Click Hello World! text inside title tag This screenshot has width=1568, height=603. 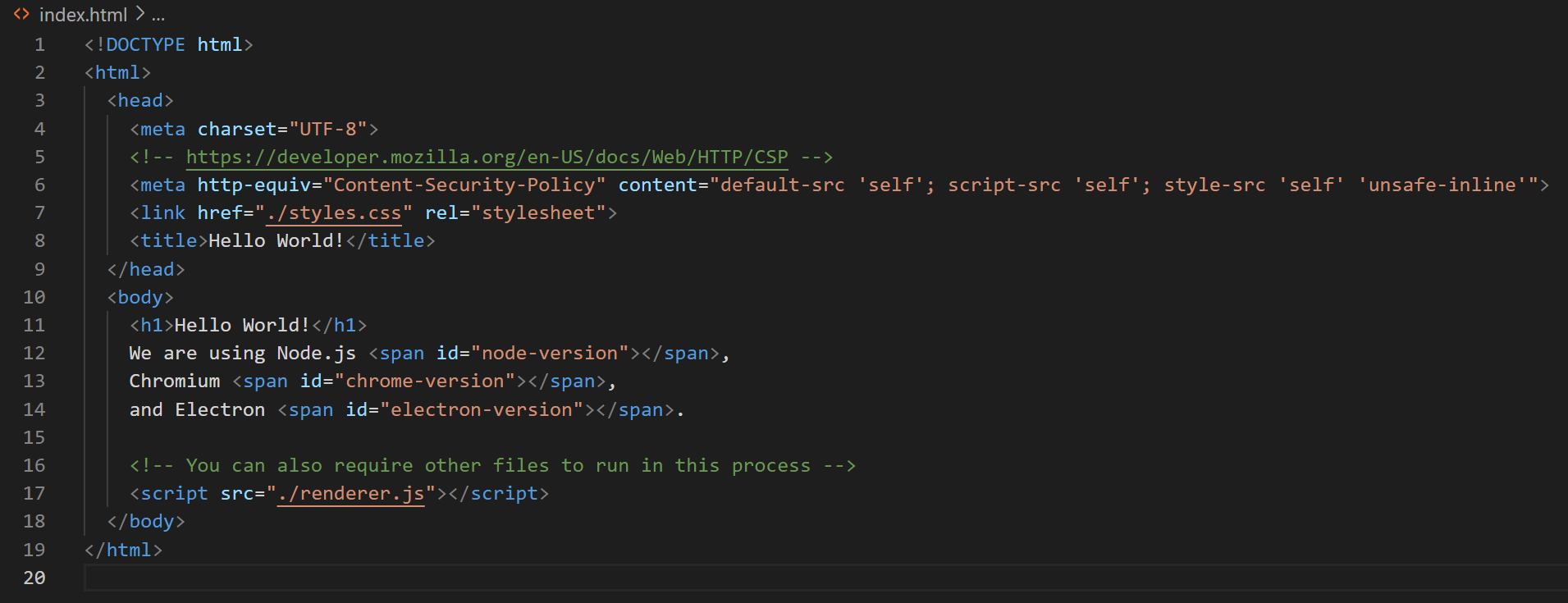276,241
